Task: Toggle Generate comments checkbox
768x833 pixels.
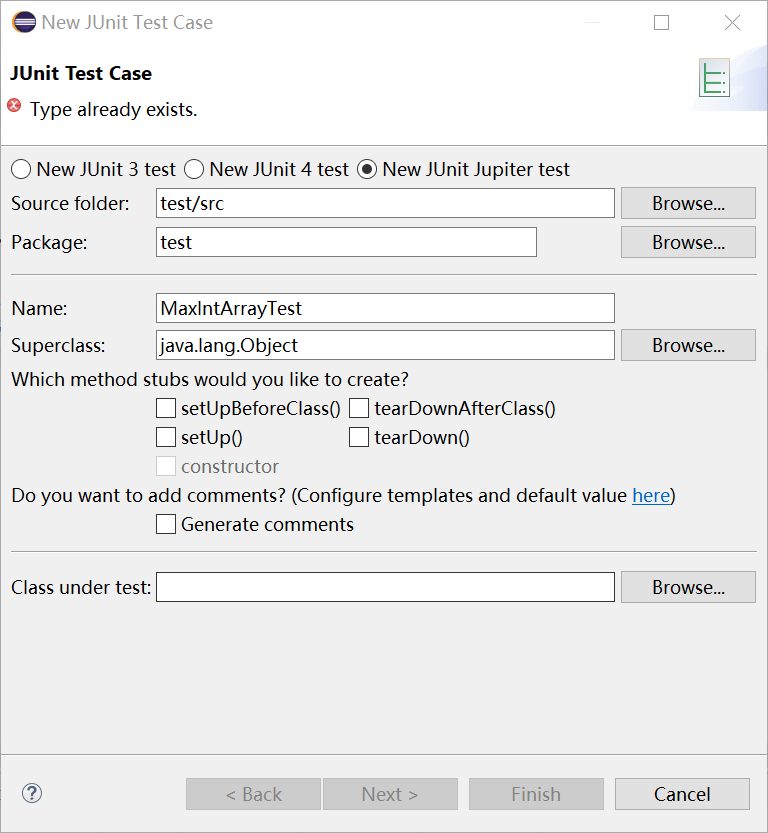Action: click(166, 524)
